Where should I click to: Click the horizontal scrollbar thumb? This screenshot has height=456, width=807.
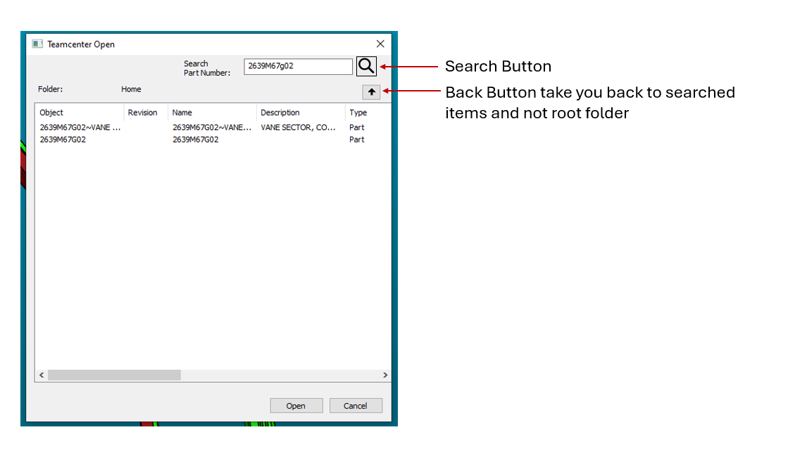coord(114,375)
